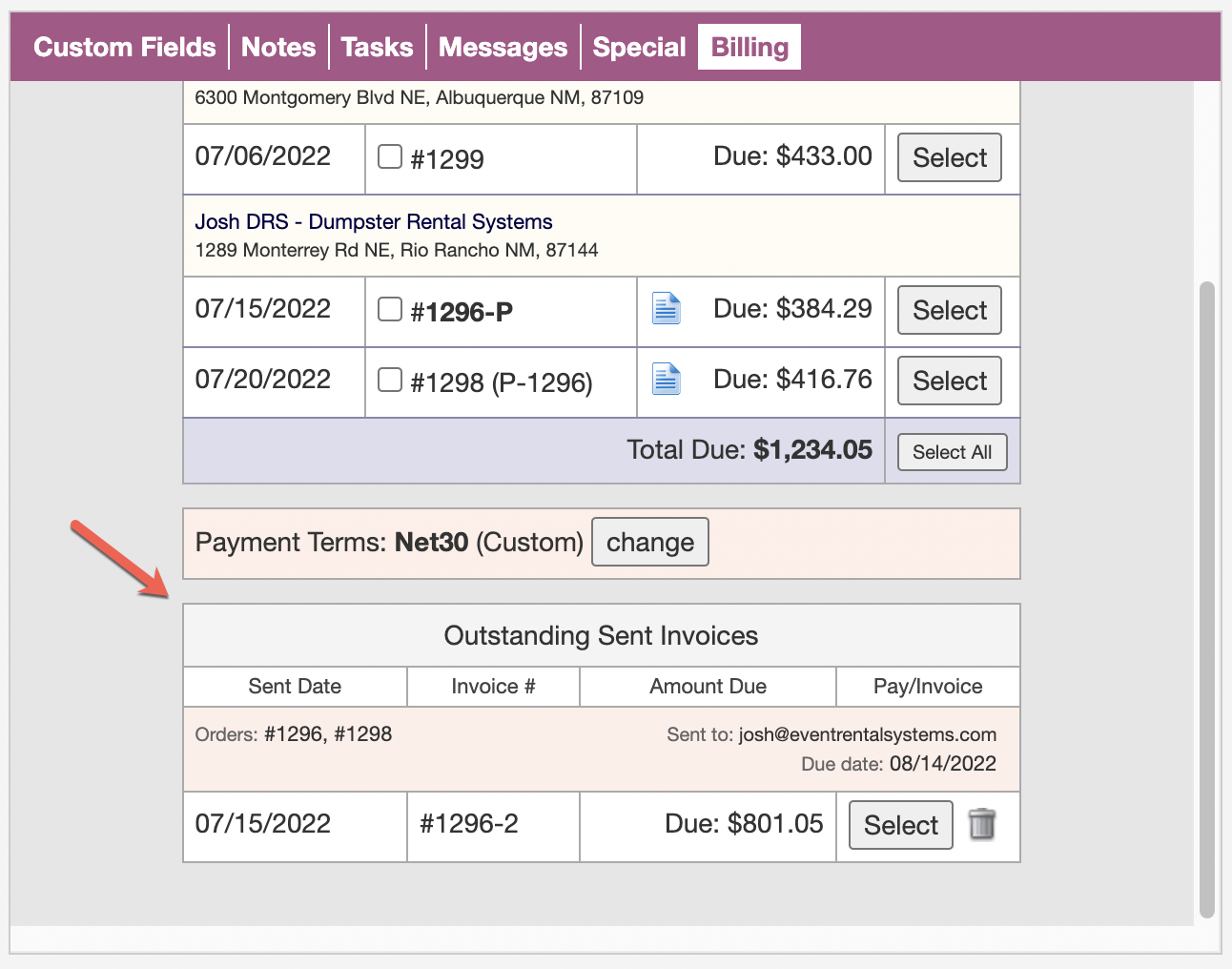Image resolution: width=1232 pixels, height=969 pixels.
Task: Switch to the Special tab
Action: pyautogui.click(x=639, y=47)
